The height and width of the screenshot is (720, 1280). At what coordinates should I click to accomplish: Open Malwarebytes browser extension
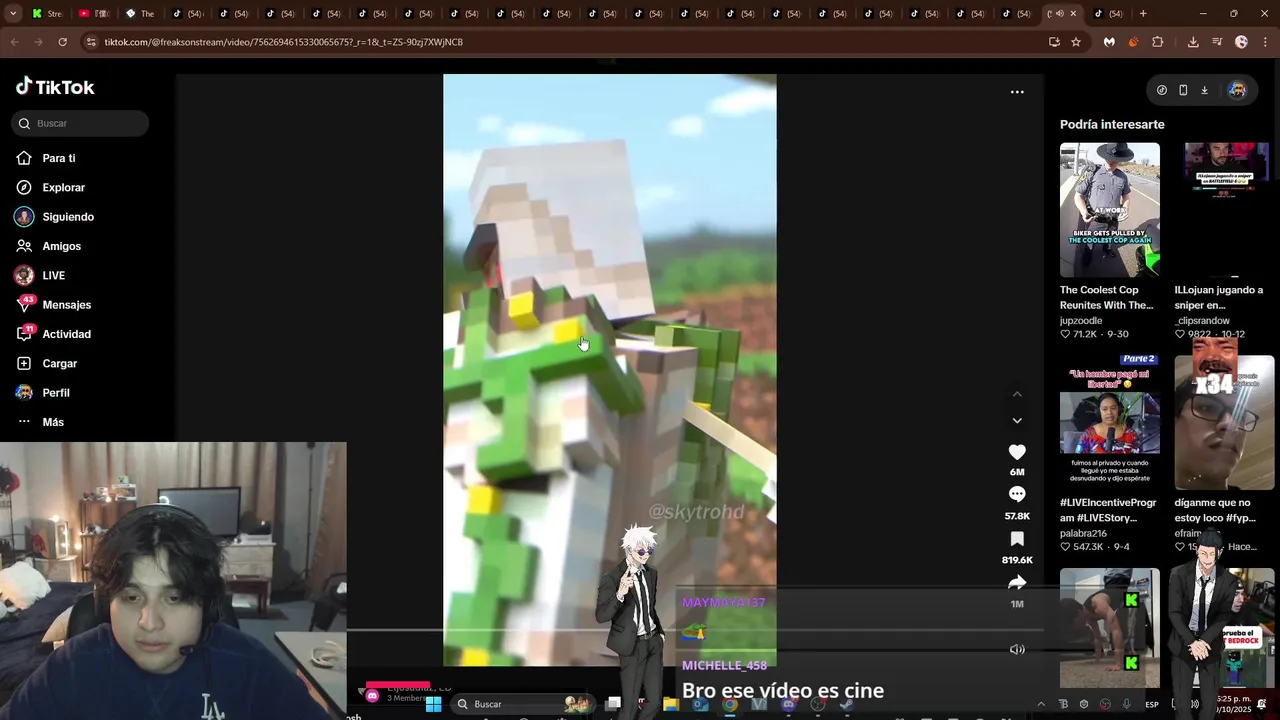click(1109, 42)
